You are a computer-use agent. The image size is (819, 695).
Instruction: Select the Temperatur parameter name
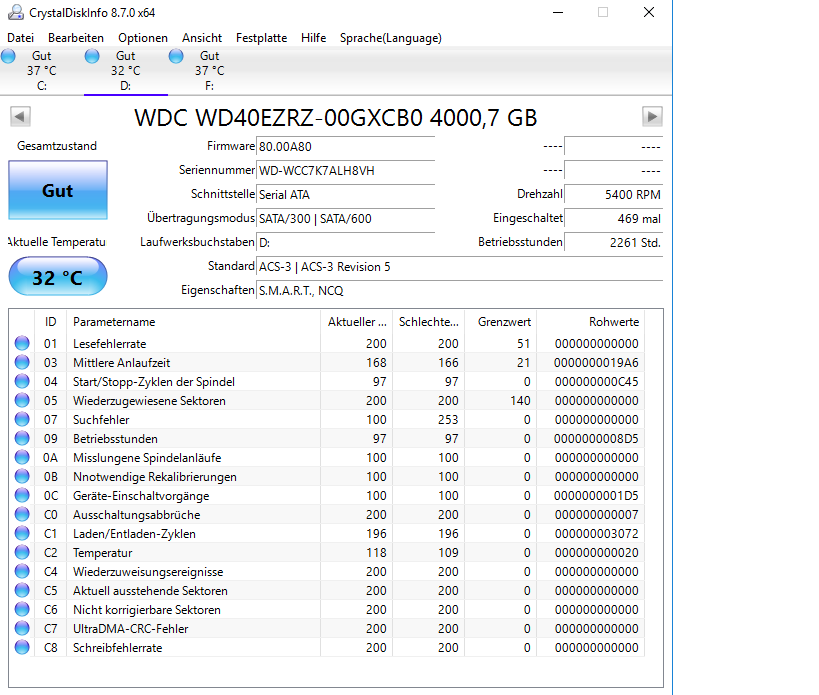coord(102,552)
